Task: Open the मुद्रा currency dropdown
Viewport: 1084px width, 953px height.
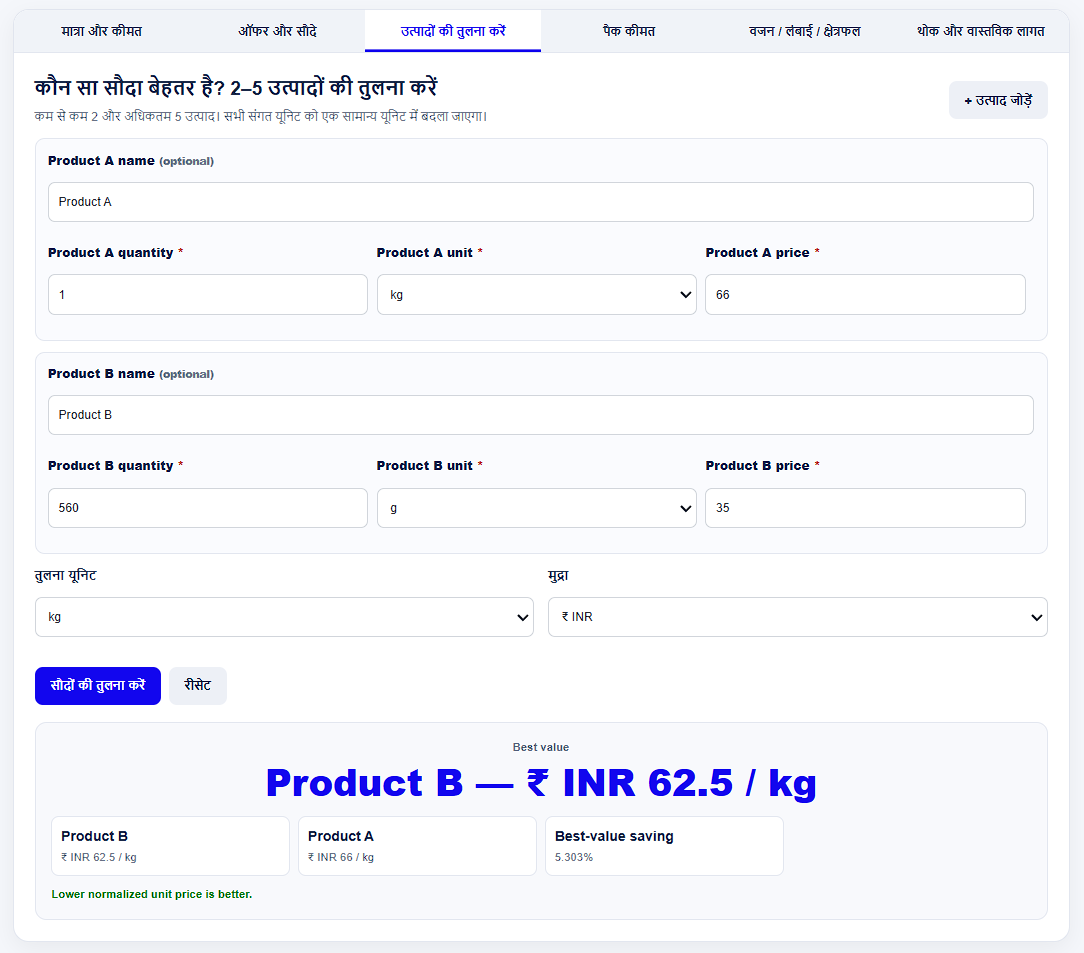Action: coord(798,617)
